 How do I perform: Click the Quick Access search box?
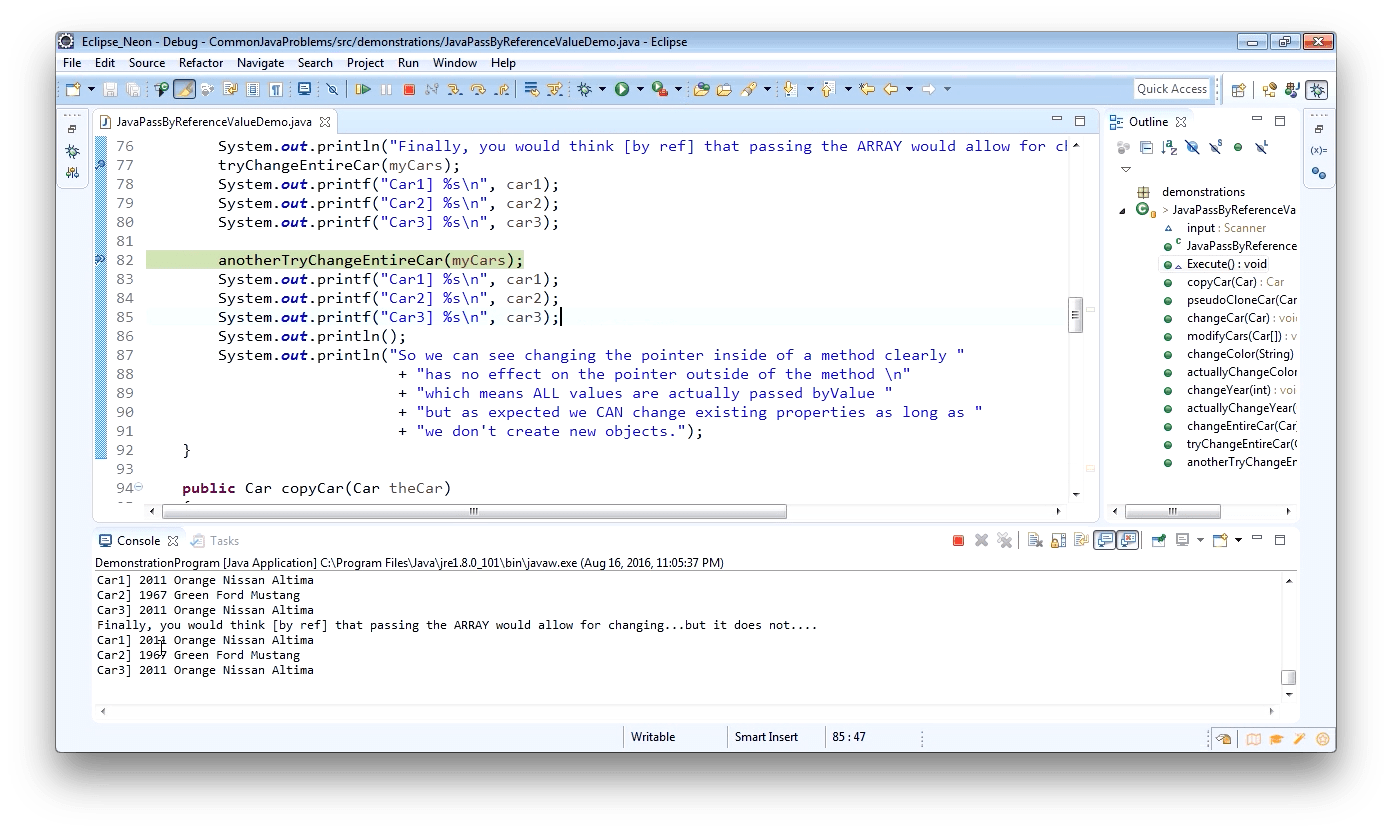coord(1172,88)
